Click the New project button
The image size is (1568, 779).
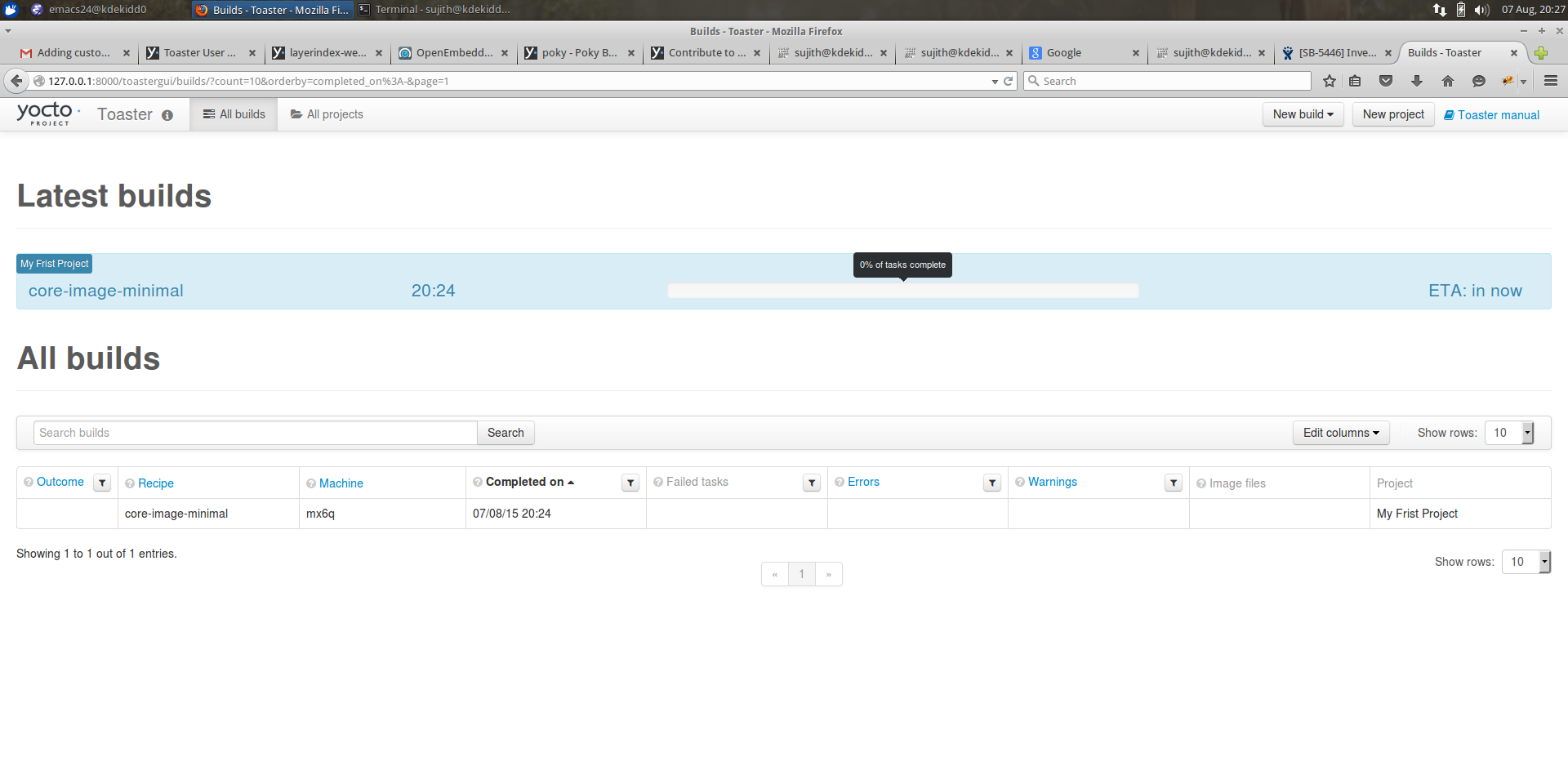point(1393,114)
